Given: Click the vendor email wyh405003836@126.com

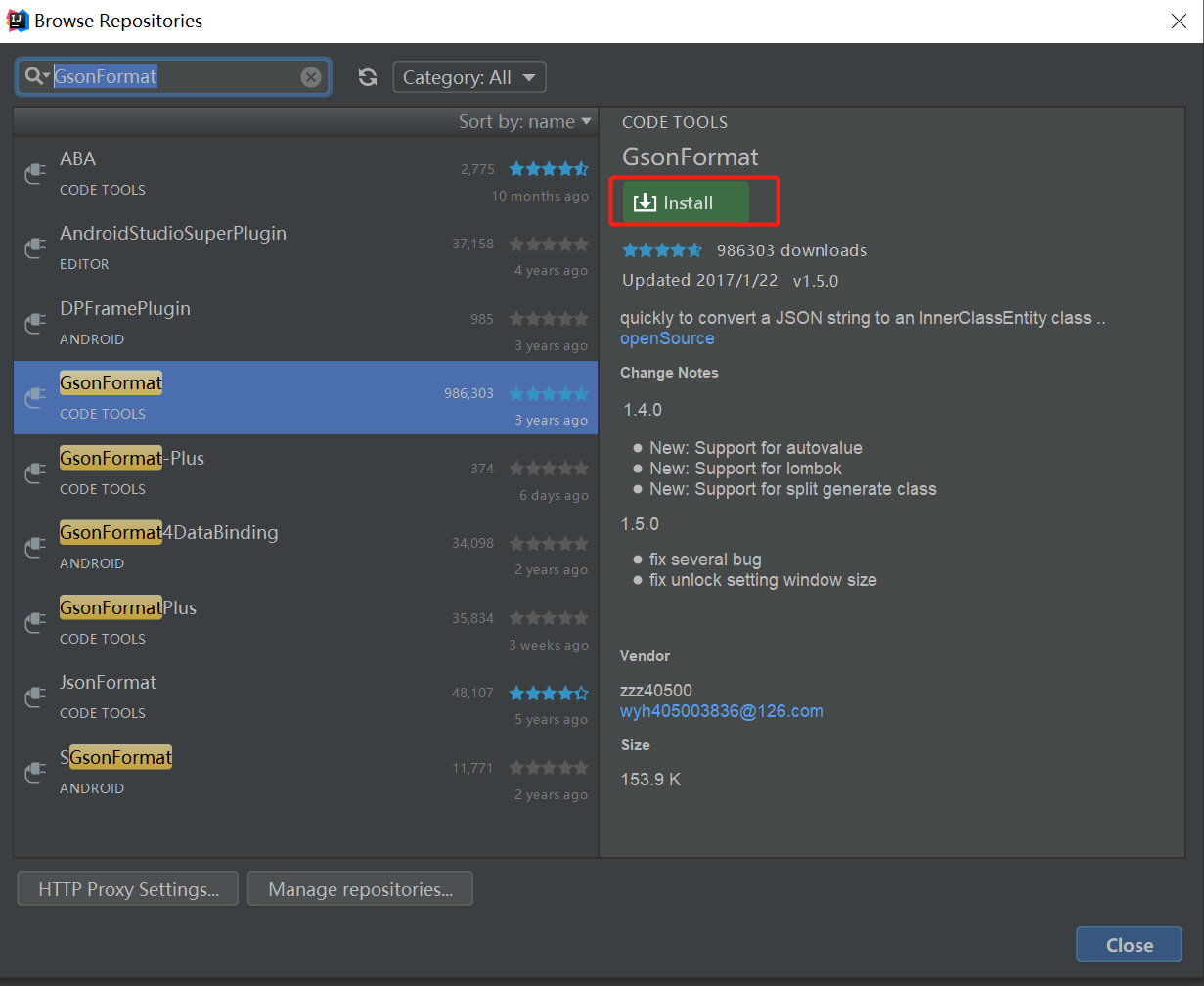Looking at the screenshot, I should 722,711.
